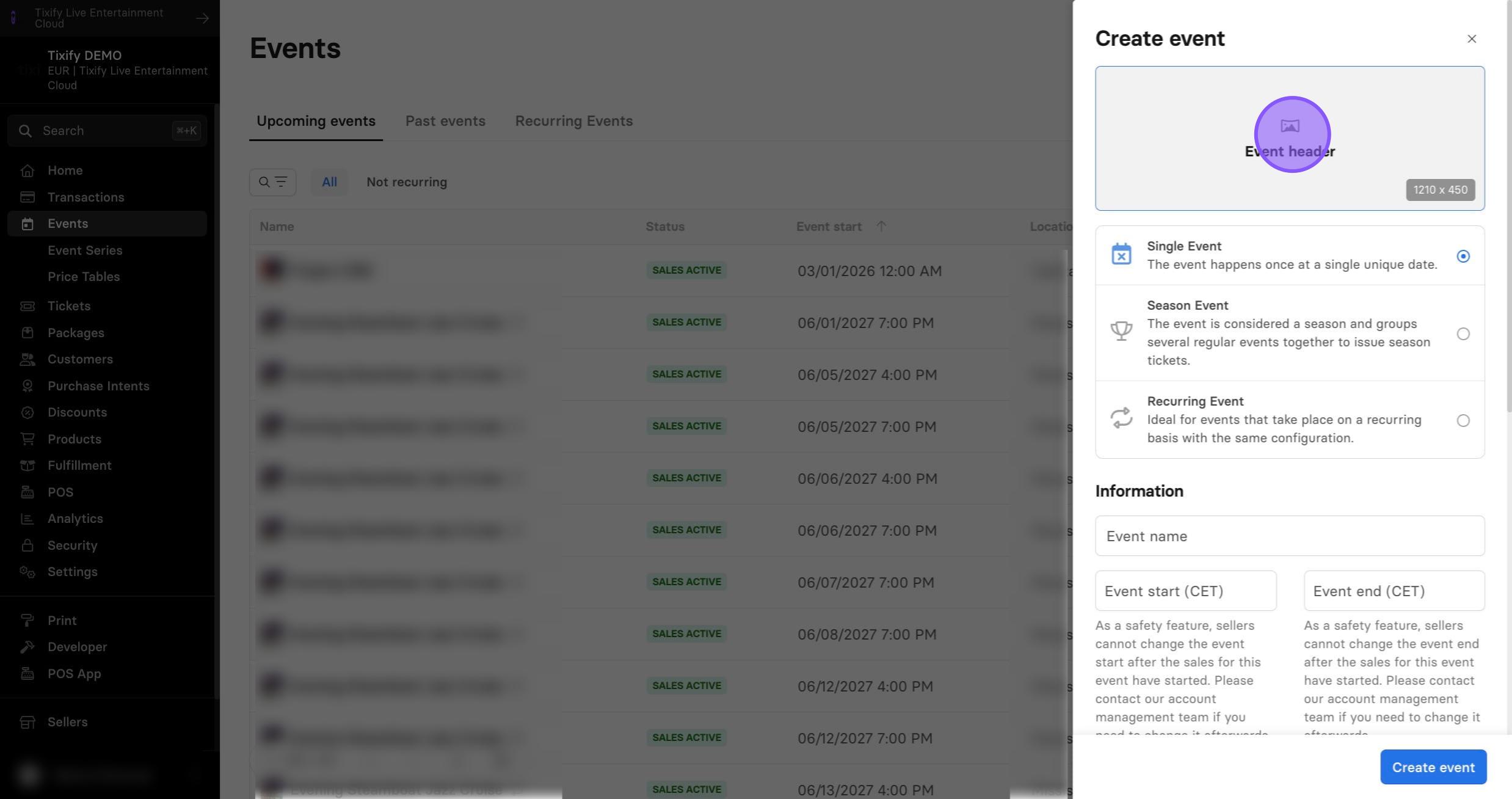Viewport: 1512px width, 799px height.
Task: Open POS App in sidebar
Action: point(74,674)
